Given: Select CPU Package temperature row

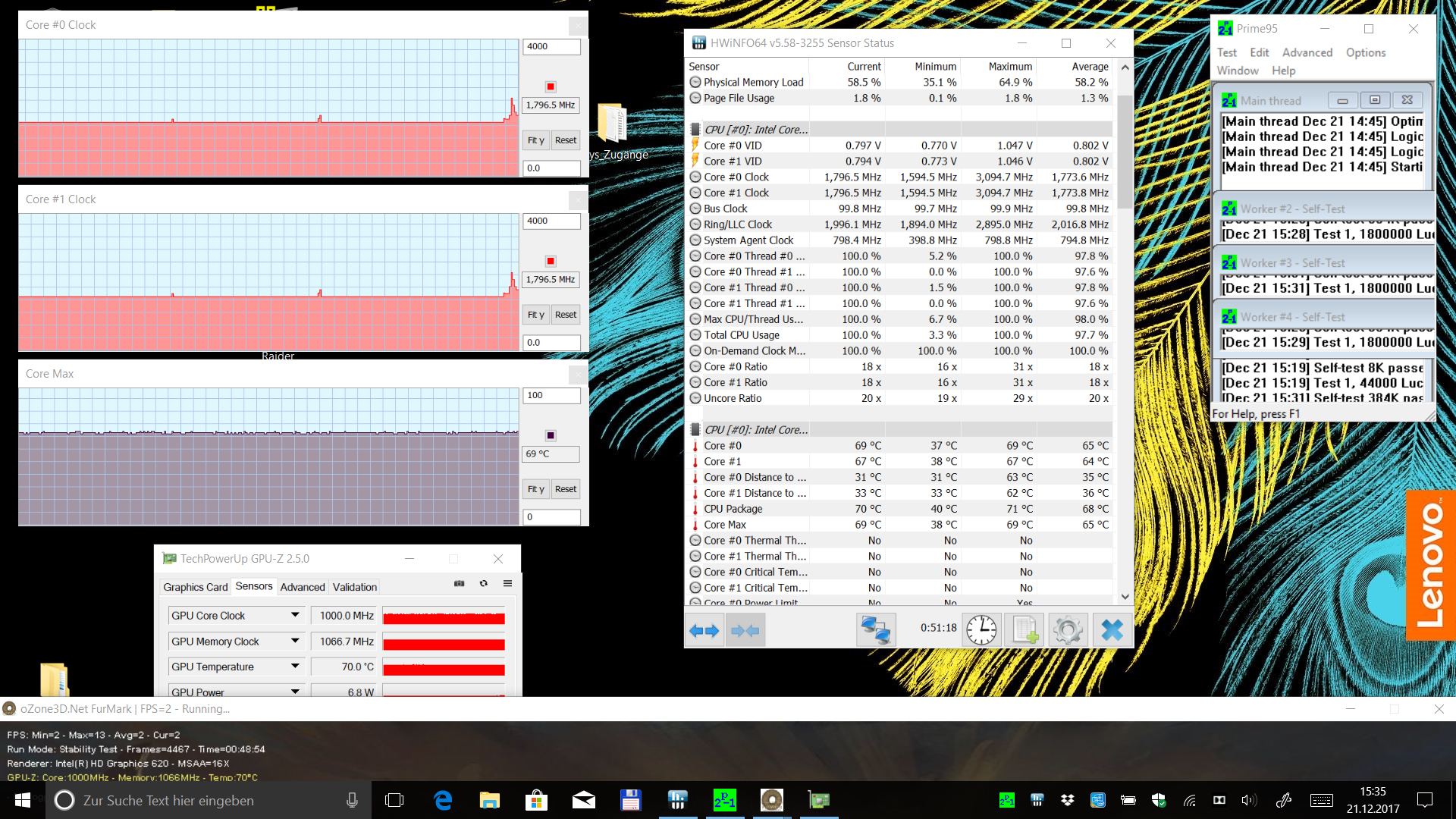Looking at the screenshot, I should tap(899, 509).
